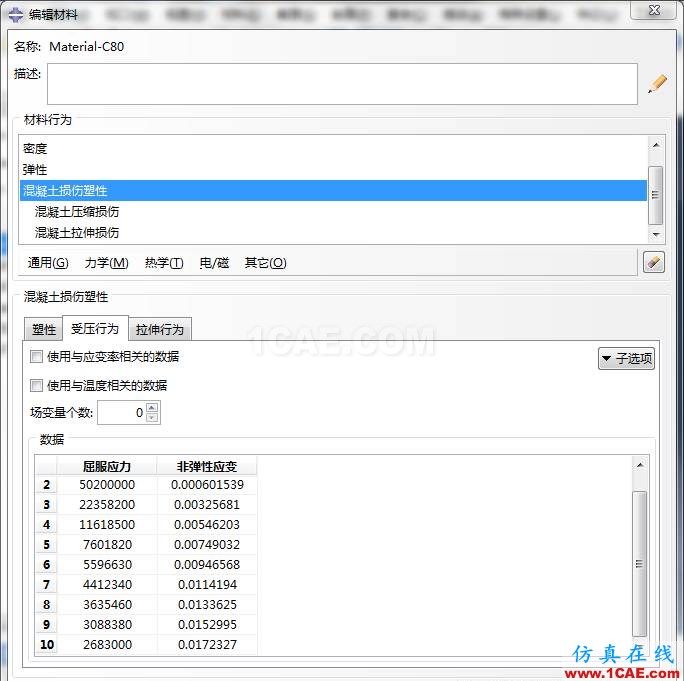
Task: Select 弹性 in material behaviors list
Action: 333,170
